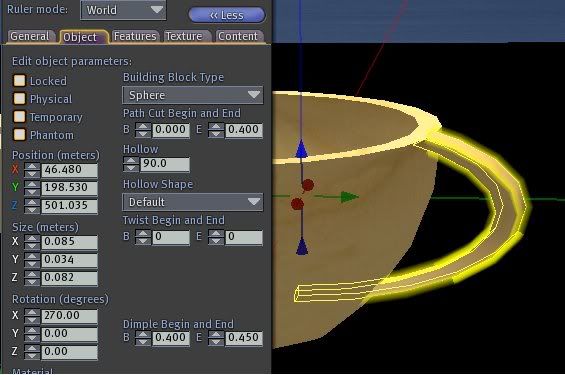Increase Hollow value with stepper up arrow
Viewport: 565px width, 375px height.
pyautogui.click(x=131, y=161)
